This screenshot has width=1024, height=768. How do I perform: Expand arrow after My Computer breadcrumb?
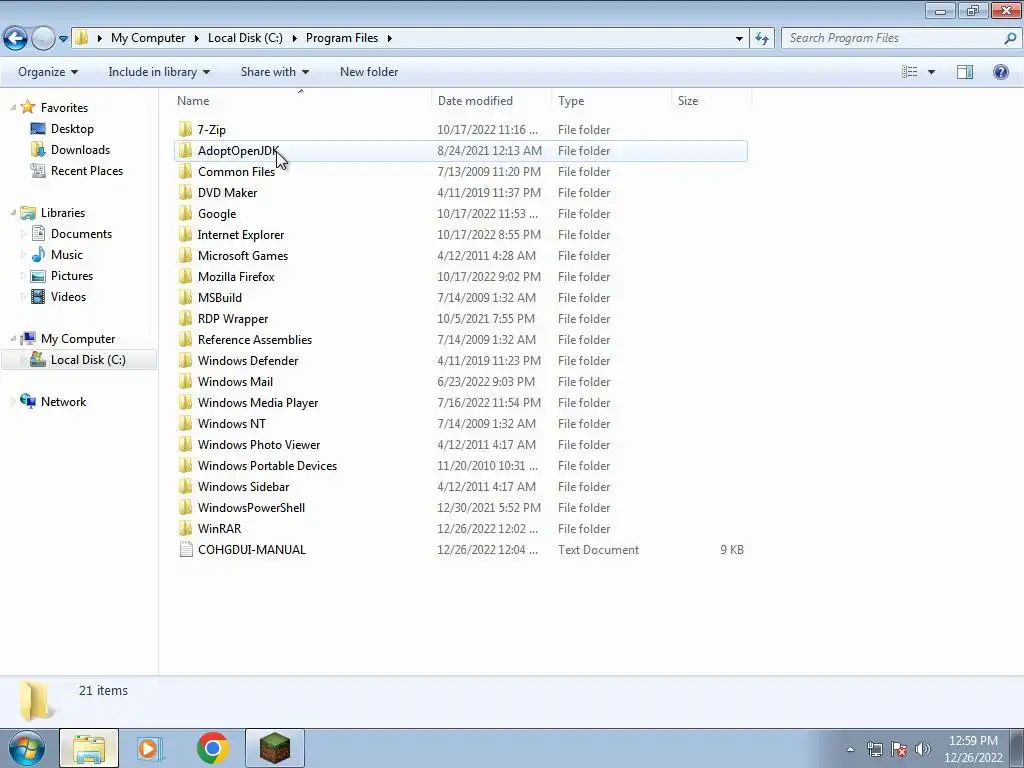[196, 38]
